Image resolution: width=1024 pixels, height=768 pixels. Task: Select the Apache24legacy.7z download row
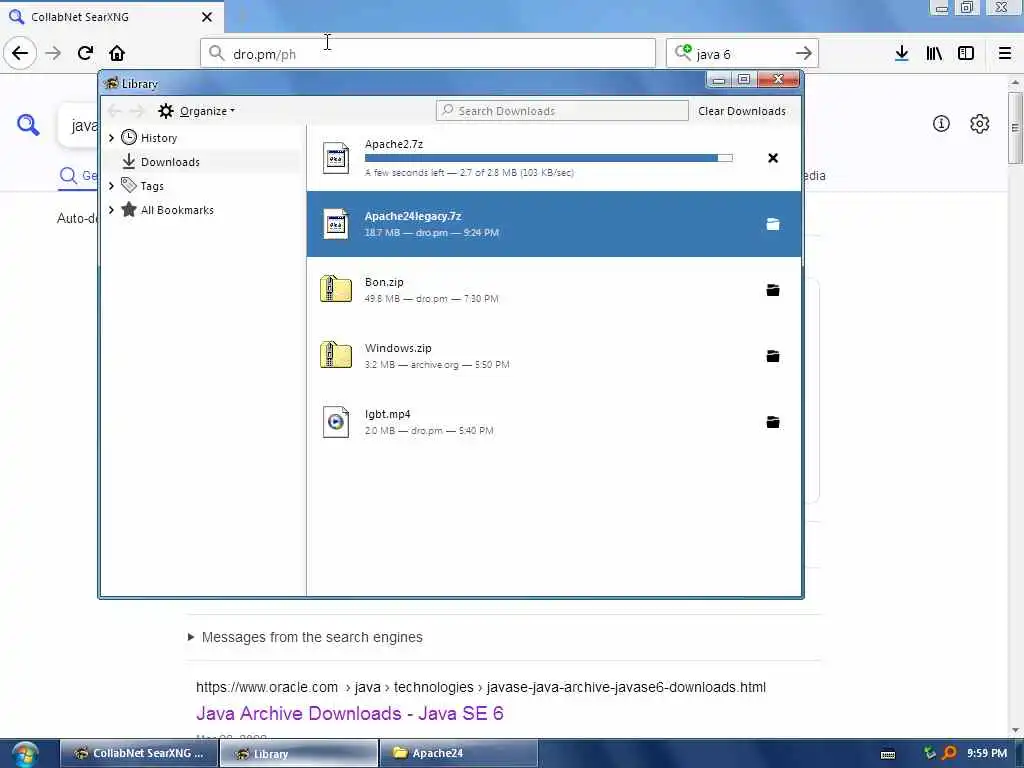click(x=554, y=224)
